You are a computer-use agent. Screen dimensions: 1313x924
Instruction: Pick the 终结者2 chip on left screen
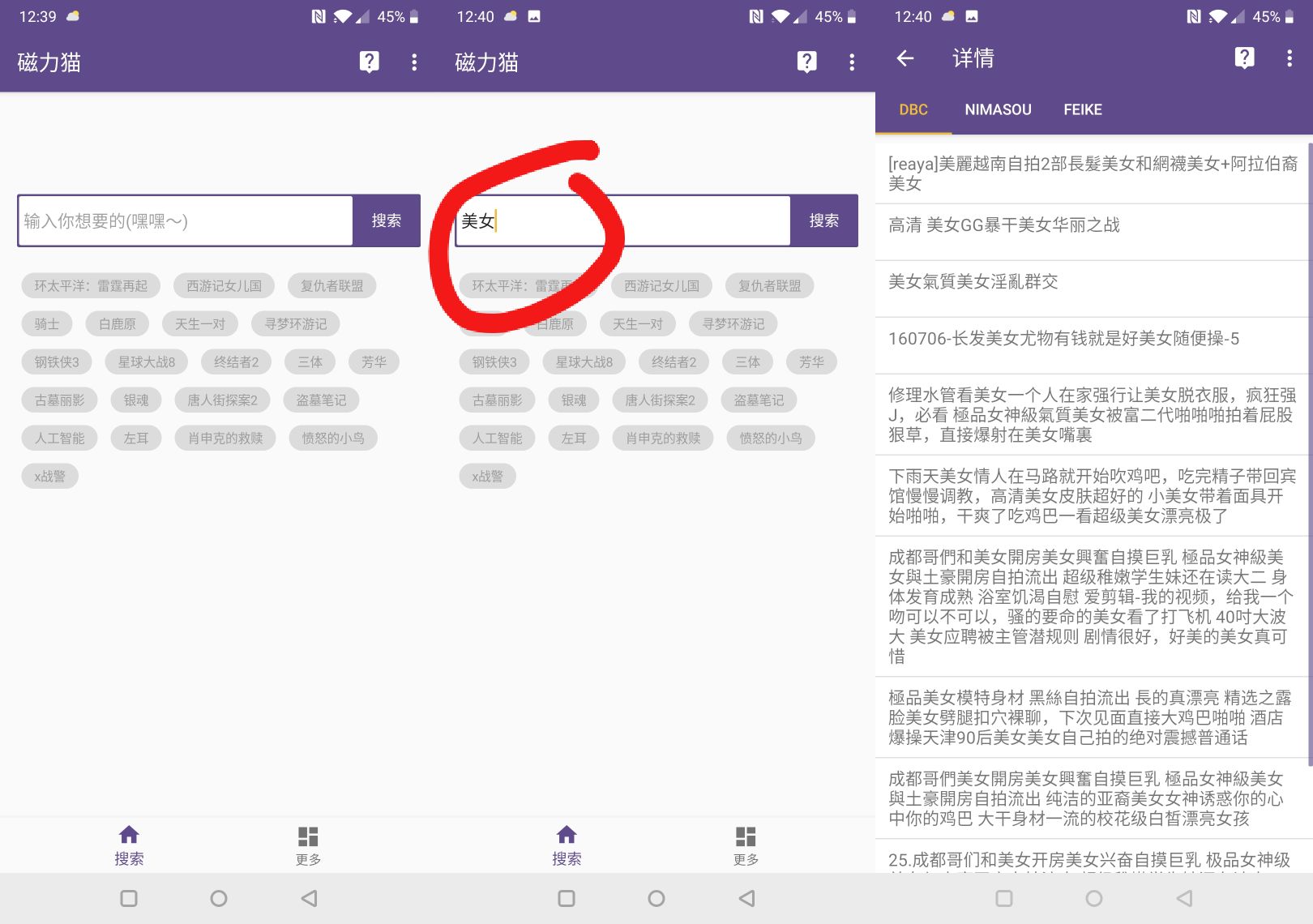point(237,362)
